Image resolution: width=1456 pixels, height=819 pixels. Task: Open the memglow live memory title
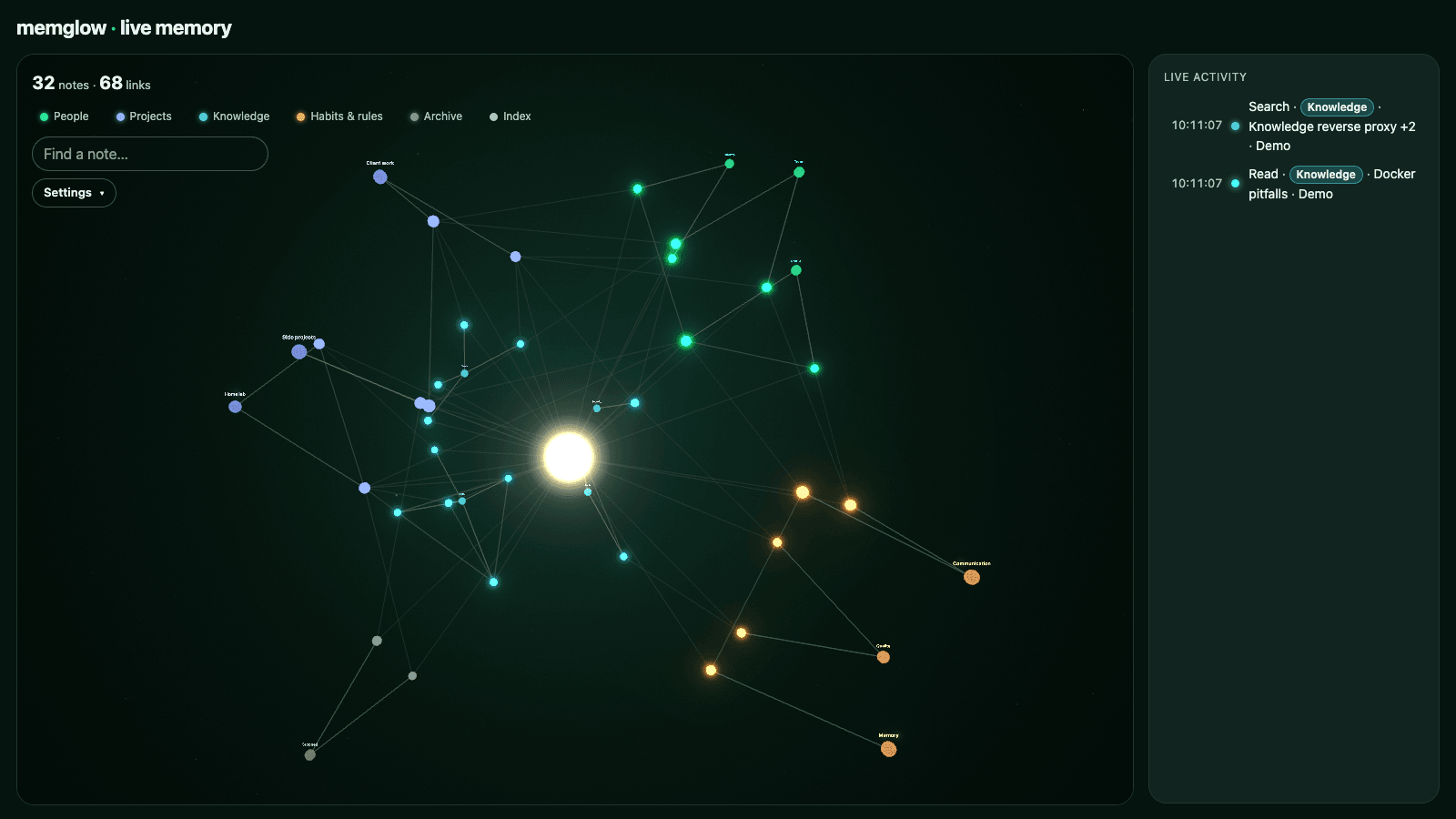pos(124,28)
